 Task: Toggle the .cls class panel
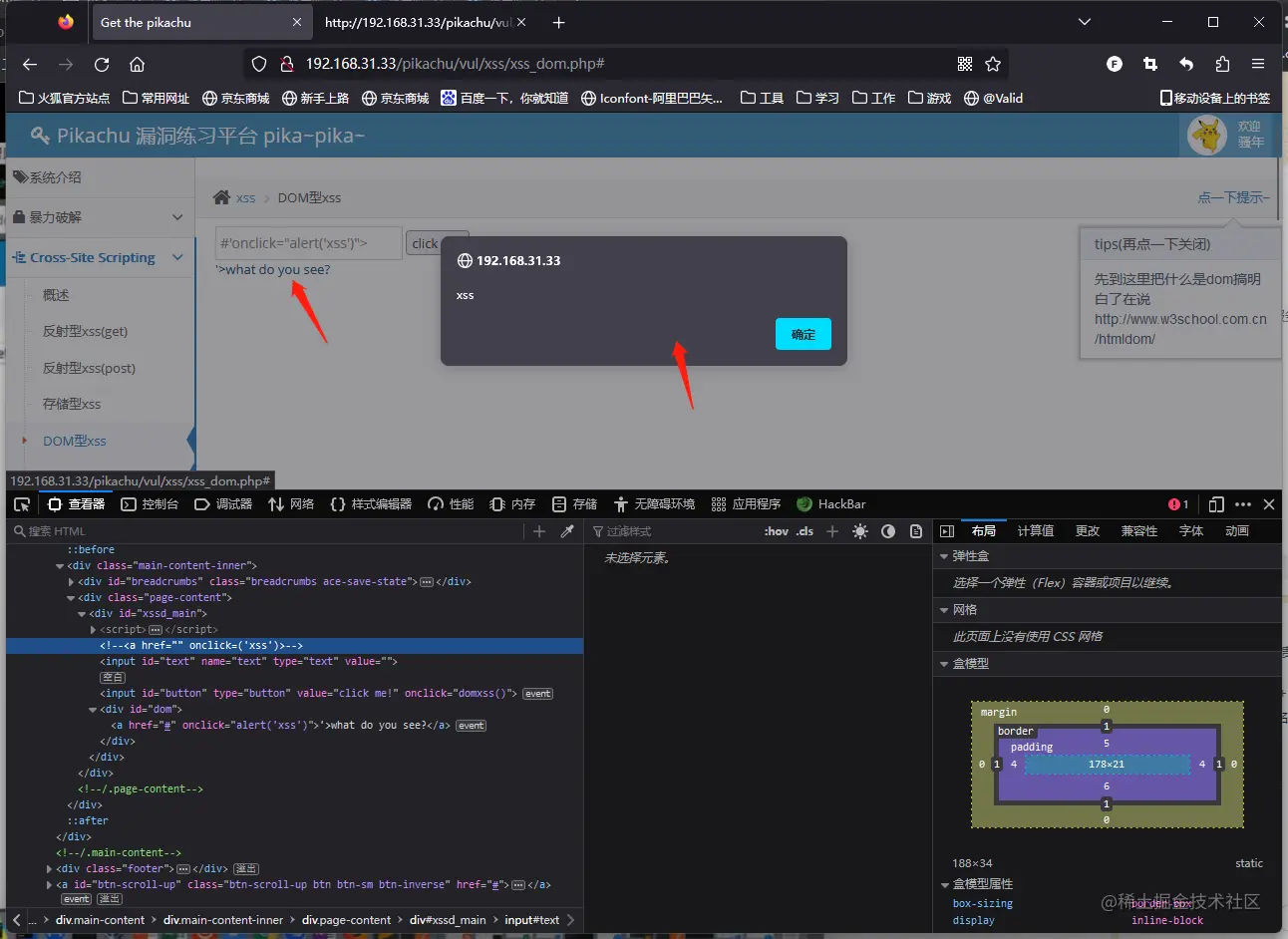click(x=805, y=531)
